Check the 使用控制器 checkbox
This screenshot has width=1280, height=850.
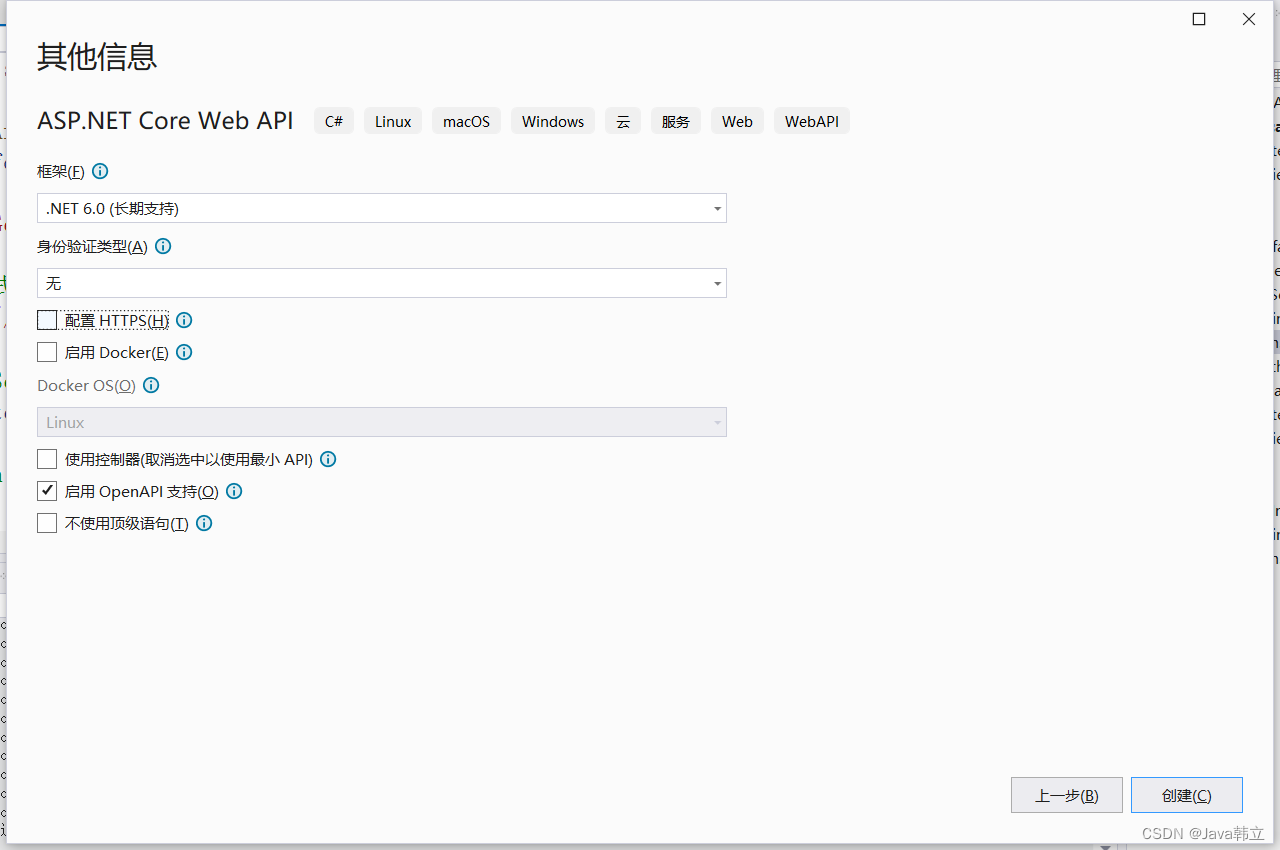click(47, 459)
